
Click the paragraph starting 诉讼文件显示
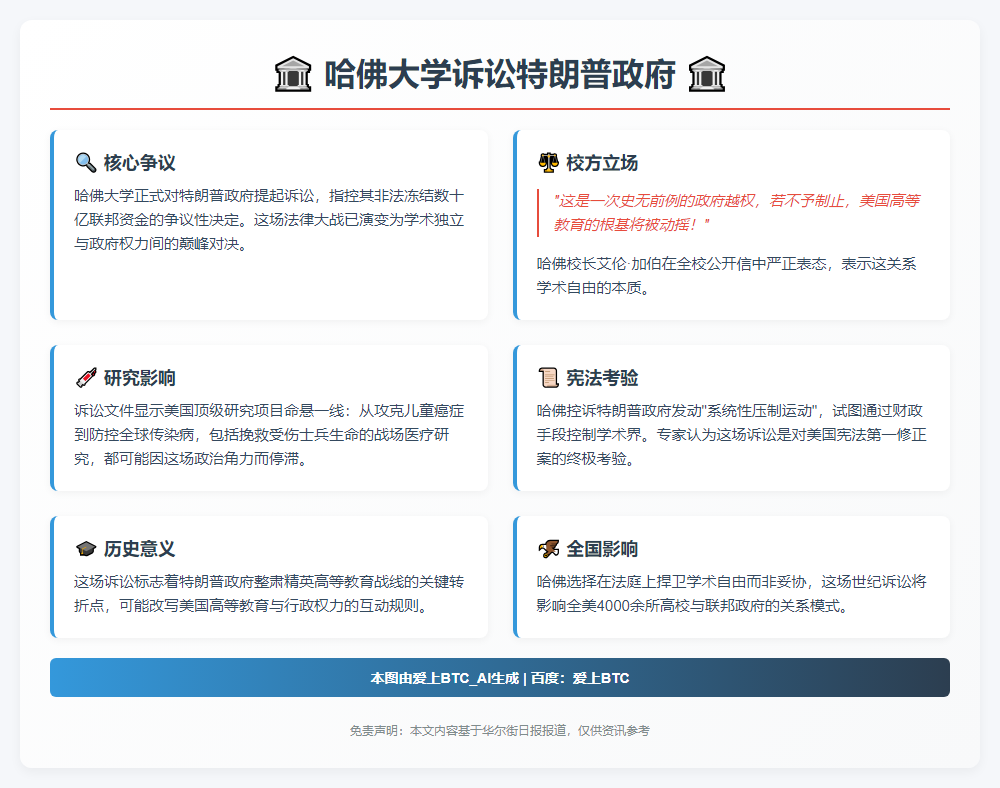pos(269,434)
